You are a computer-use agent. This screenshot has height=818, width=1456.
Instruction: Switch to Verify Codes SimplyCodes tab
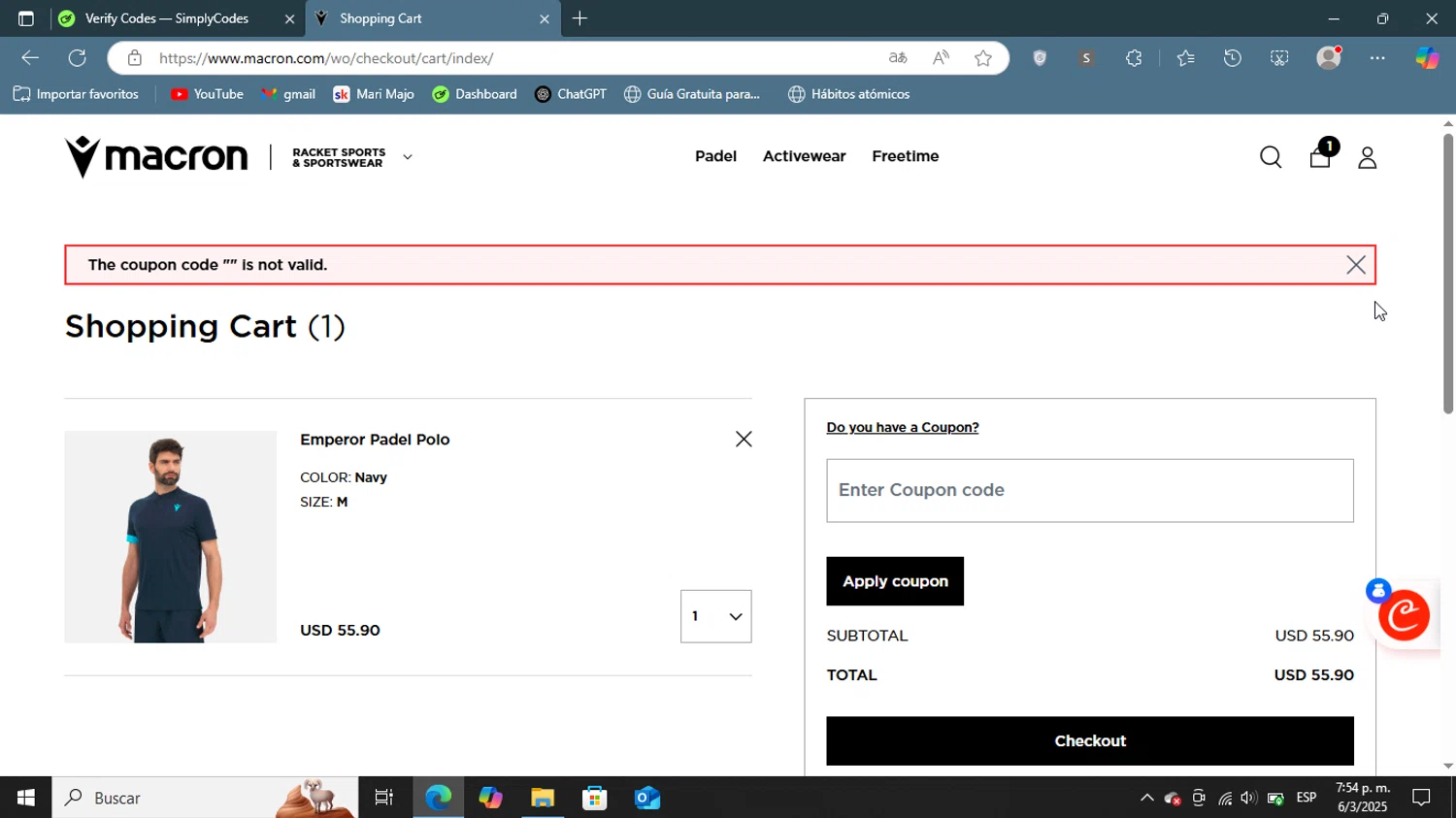167,18
